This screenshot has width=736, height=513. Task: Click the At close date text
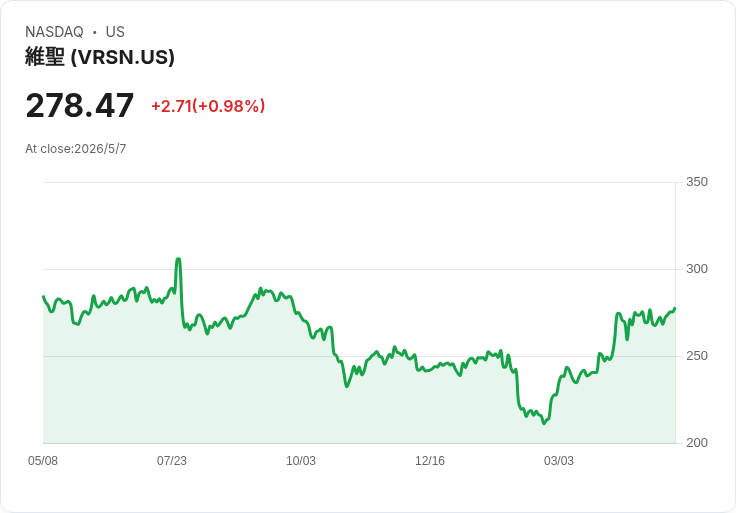[76, 149]
